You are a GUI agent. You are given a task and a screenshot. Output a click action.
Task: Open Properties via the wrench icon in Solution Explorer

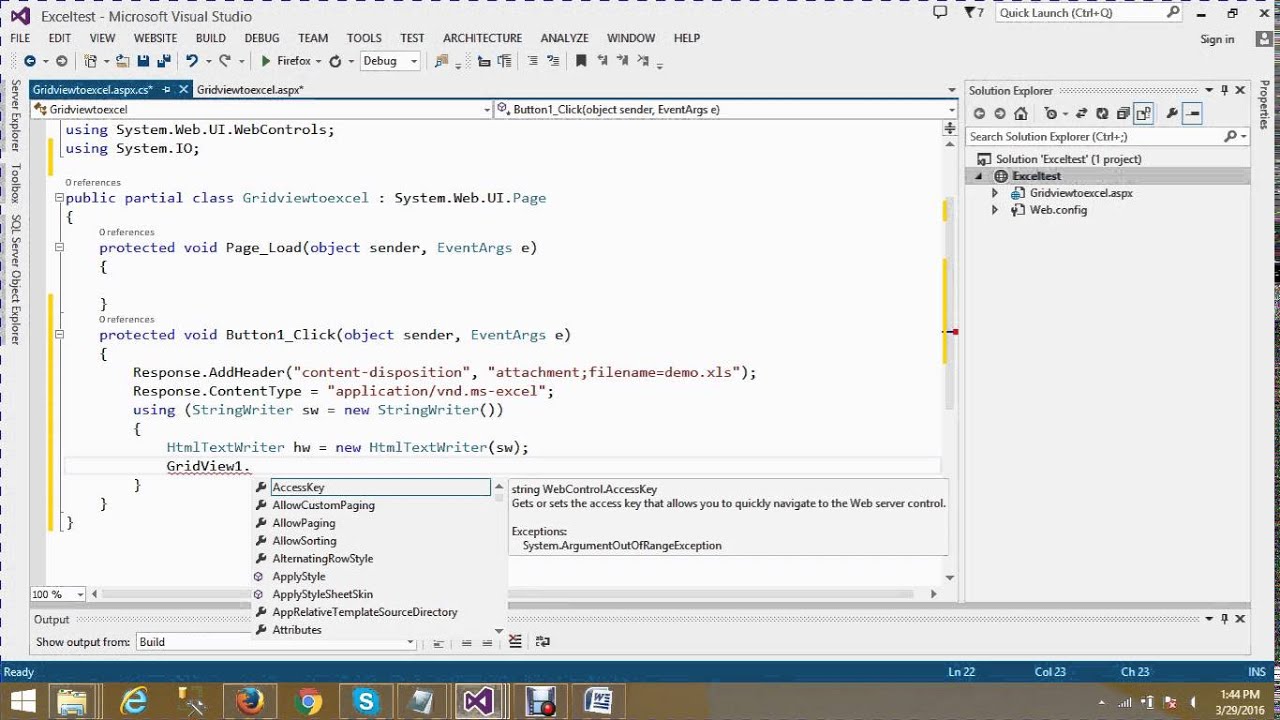click(x=1172, y=114)
